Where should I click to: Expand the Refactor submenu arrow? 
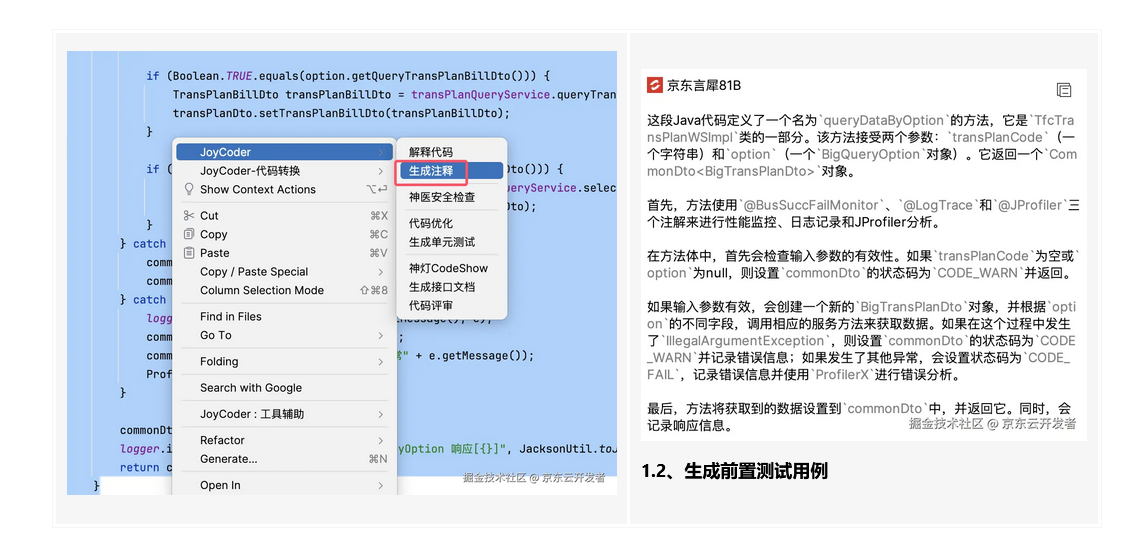(x=381, y=440)
